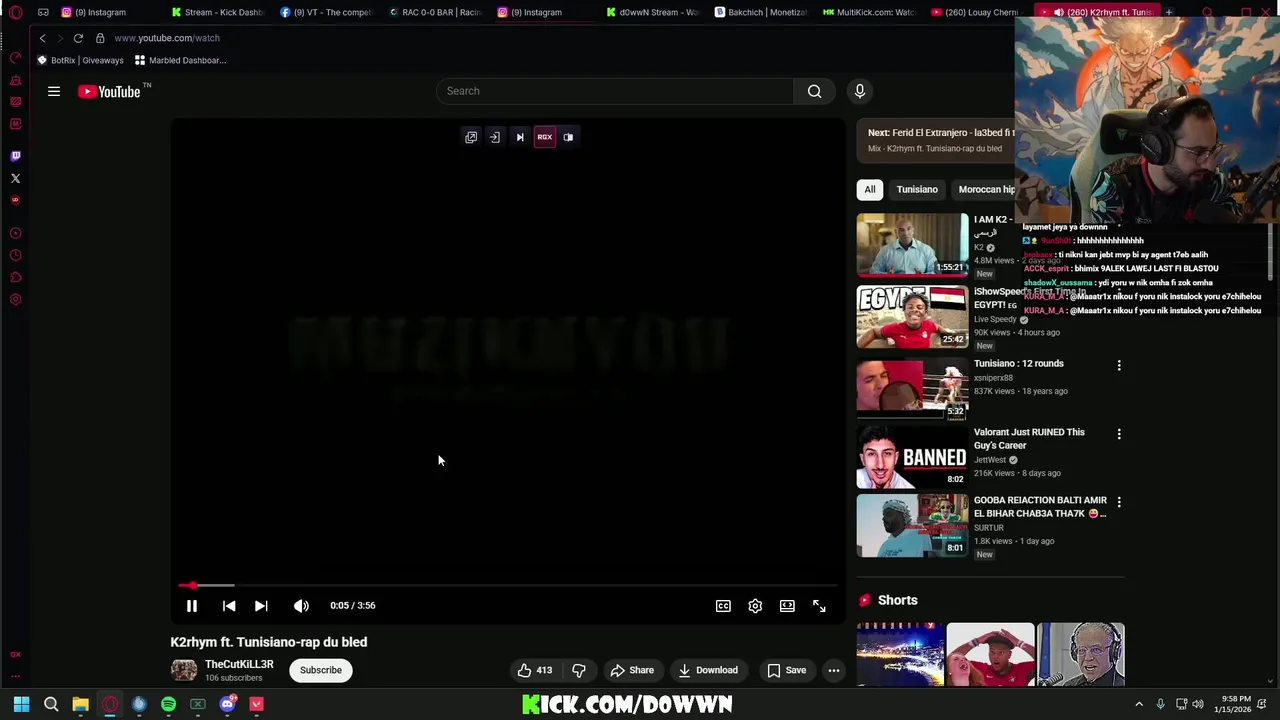Open Valorant Just RUINED This Guy's Career

pyautogui.click(x=1029, y=439)
